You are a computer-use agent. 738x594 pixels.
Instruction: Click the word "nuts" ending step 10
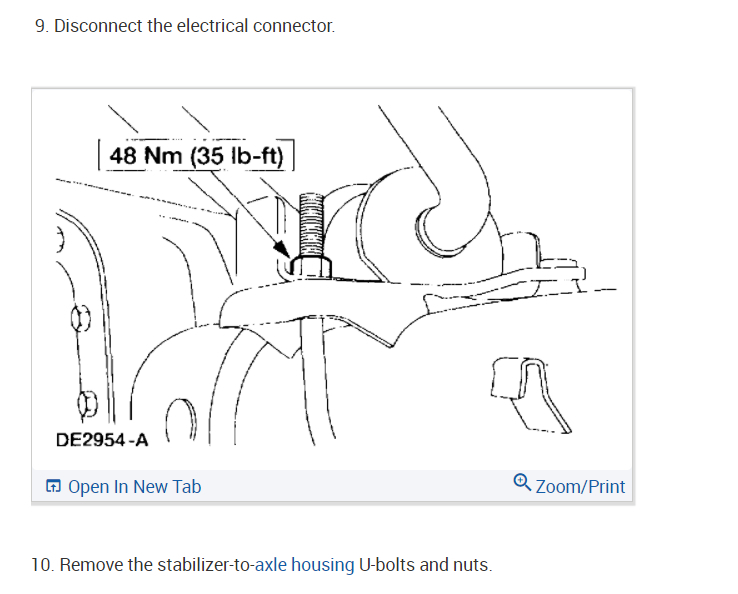pyautogui.click(x=471, y=565)
